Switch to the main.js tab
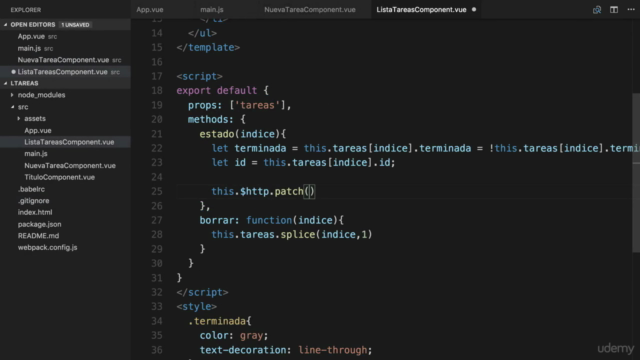Image resolution: width=640 pixels, height=360 pixels. (x=212, y=9)
